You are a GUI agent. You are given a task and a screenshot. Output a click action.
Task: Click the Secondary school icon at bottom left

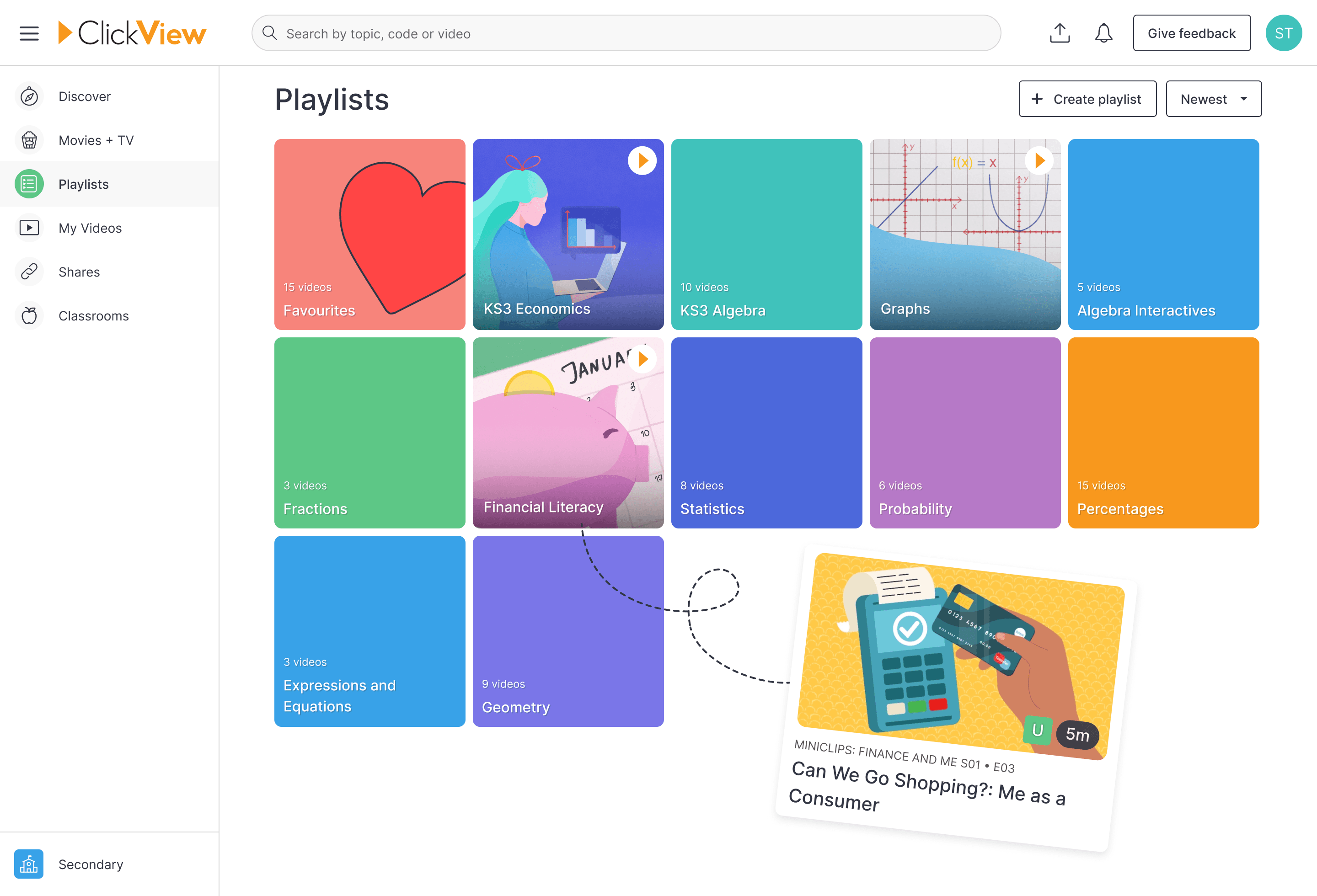(x=29, y=864)
